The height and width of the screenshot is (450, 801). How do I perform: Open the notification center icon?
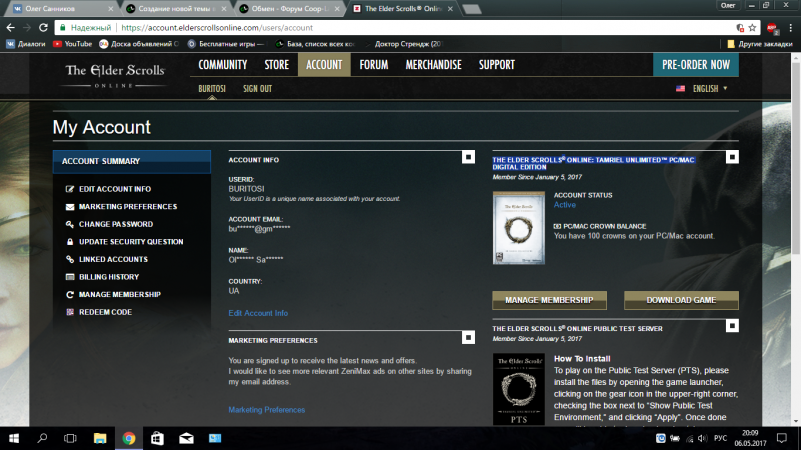point(782,438)
